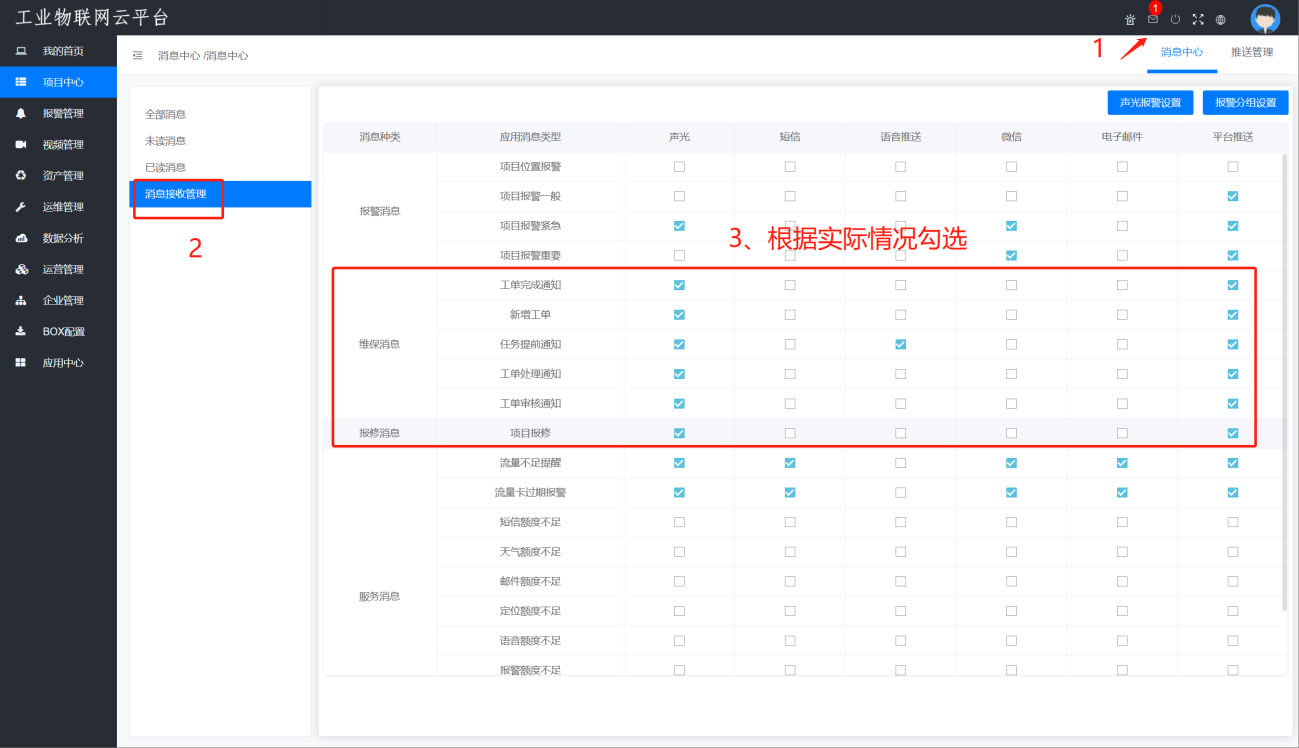Check 声光 for 项目位置报警
1299x748 pixels.
pyautogui.click(x=679, y=167)
